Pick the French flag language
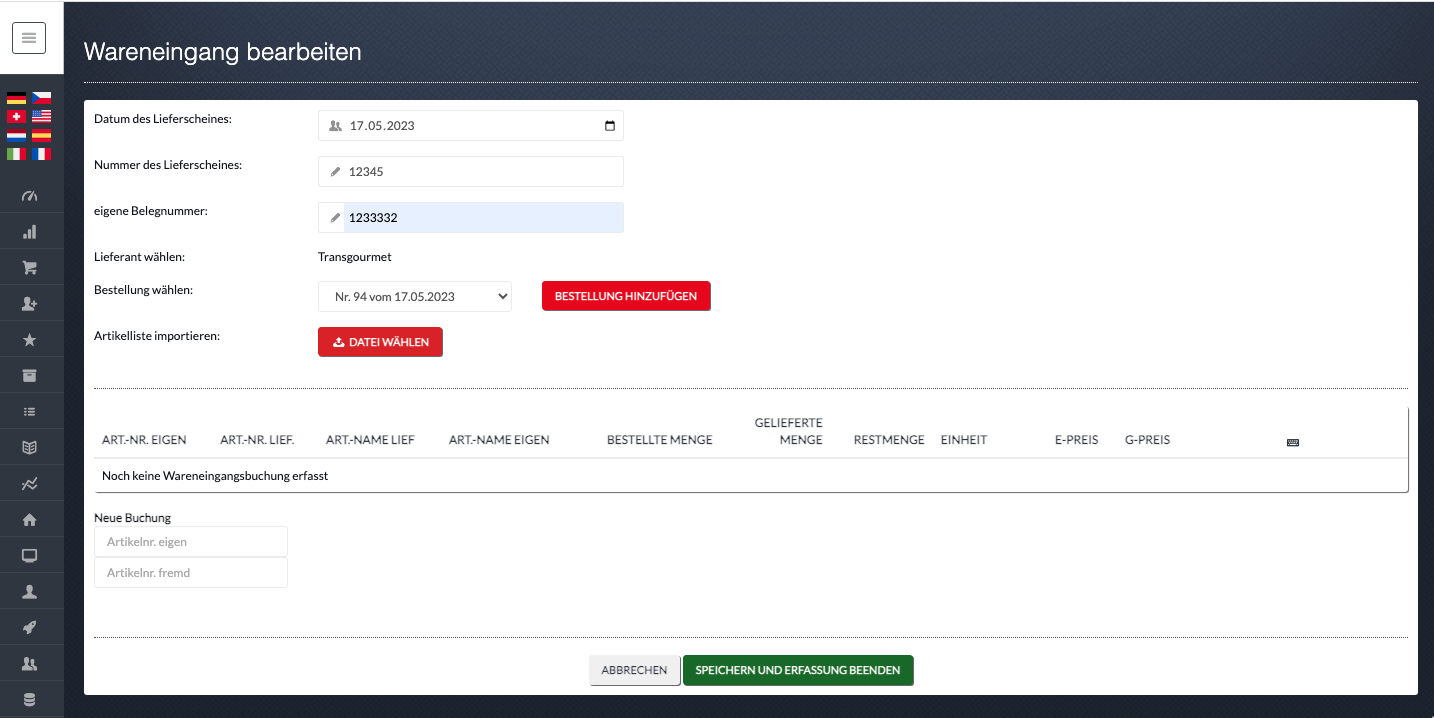Image resolution: width=1434 pixels, height=718 pixels. click(x=41, y=154)
